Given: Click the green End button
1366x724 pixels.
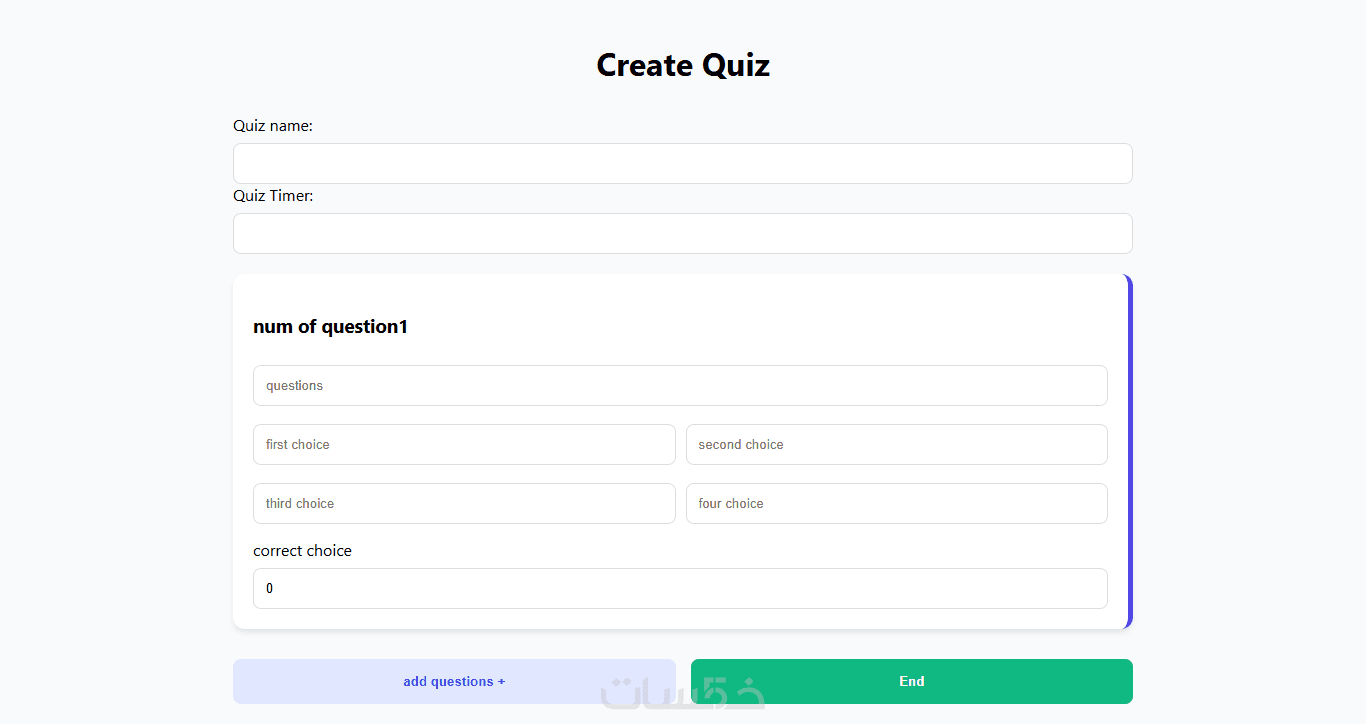Looking at the screenshot, I should pyautogui.click(x=912, y=681).
